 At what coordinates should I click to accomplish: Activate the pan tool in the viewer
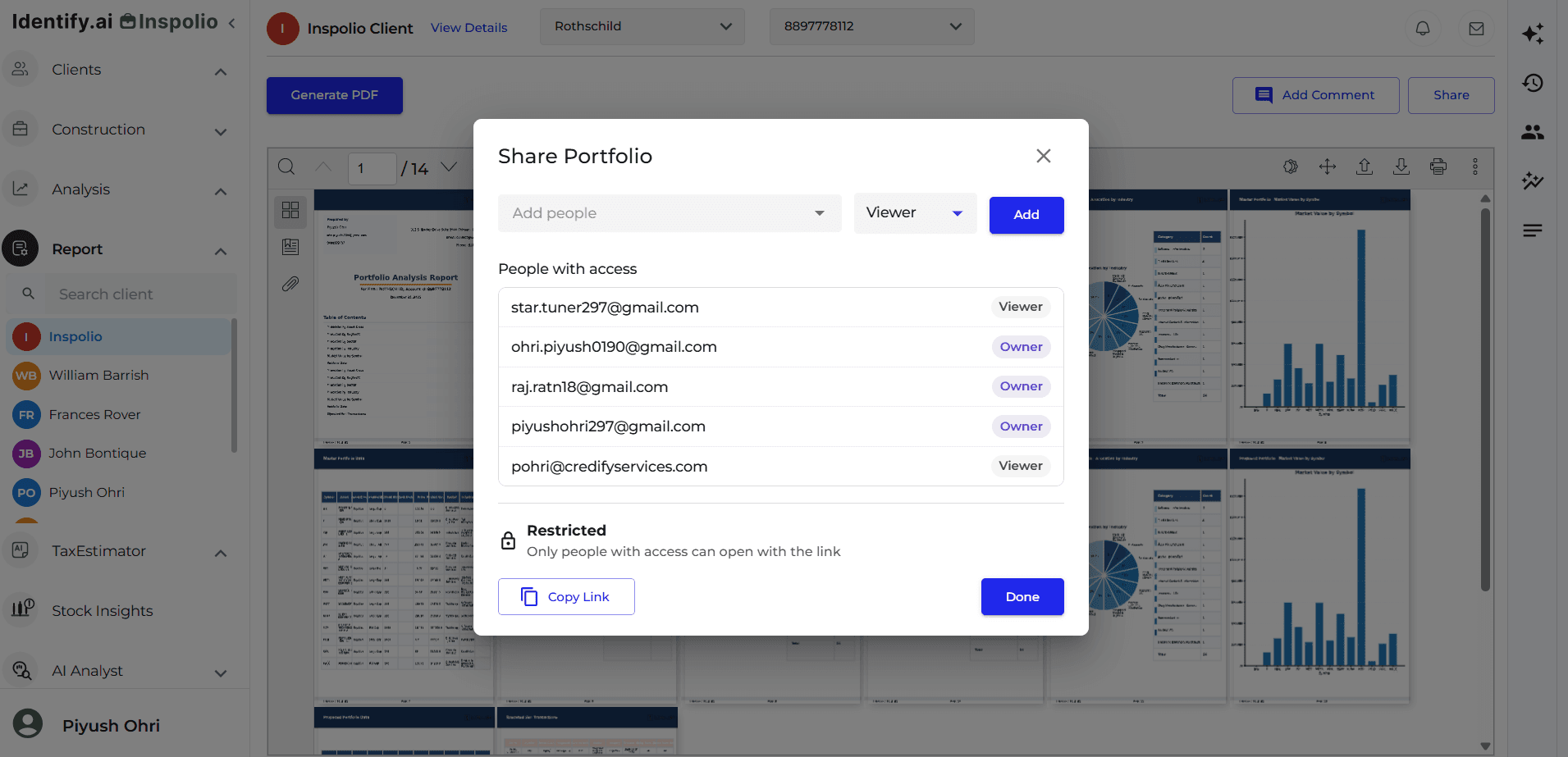[x=1327, y=166]
